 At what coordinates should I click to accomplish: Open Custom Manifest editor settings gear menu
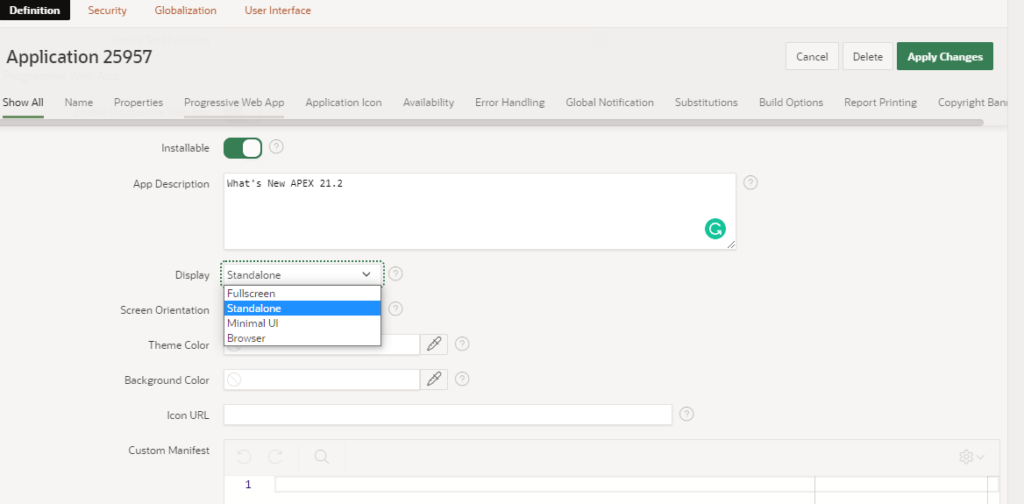click(970, 457)
